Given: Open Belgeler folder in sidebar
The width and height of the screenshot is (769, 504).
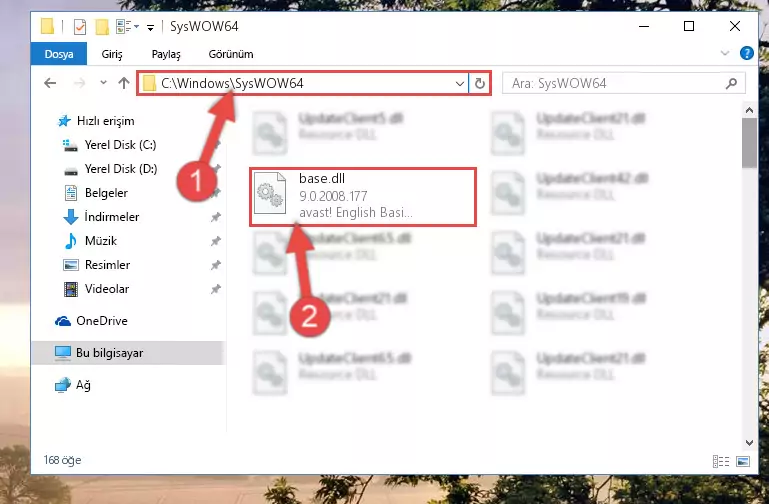Looking at the screenshot, I should [106, 193].
